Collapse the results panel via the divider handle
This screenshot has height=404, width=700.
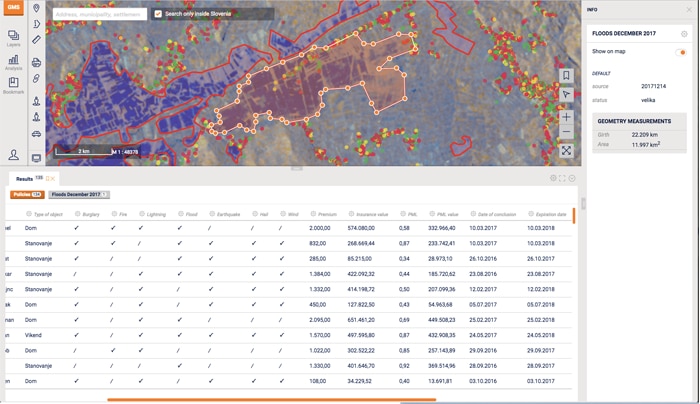coord(296,168)
